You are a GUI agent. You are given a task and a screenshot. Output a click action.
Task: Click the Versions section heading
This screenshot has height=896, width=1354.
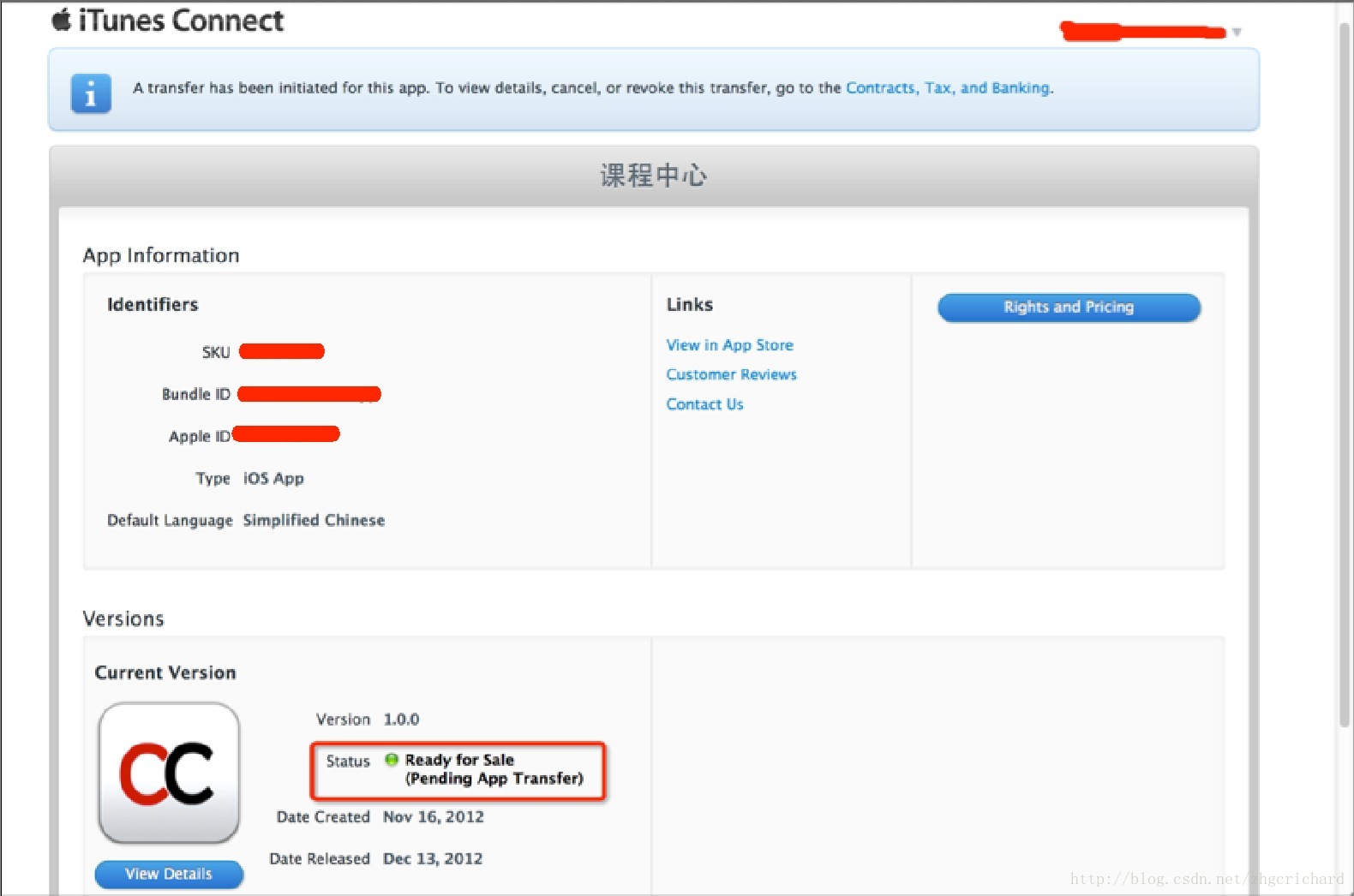tap(123, 618)
